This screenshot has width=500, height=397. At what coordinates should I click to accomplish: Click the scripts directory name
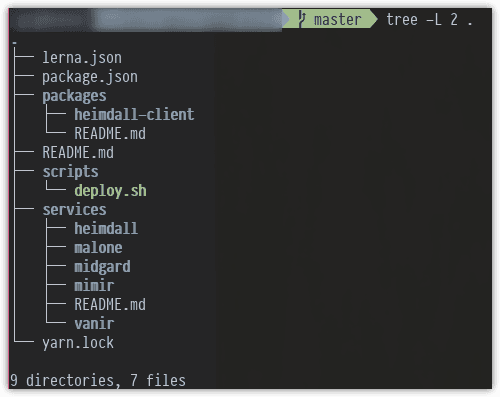pyautogui.click(x=70, y=172)
